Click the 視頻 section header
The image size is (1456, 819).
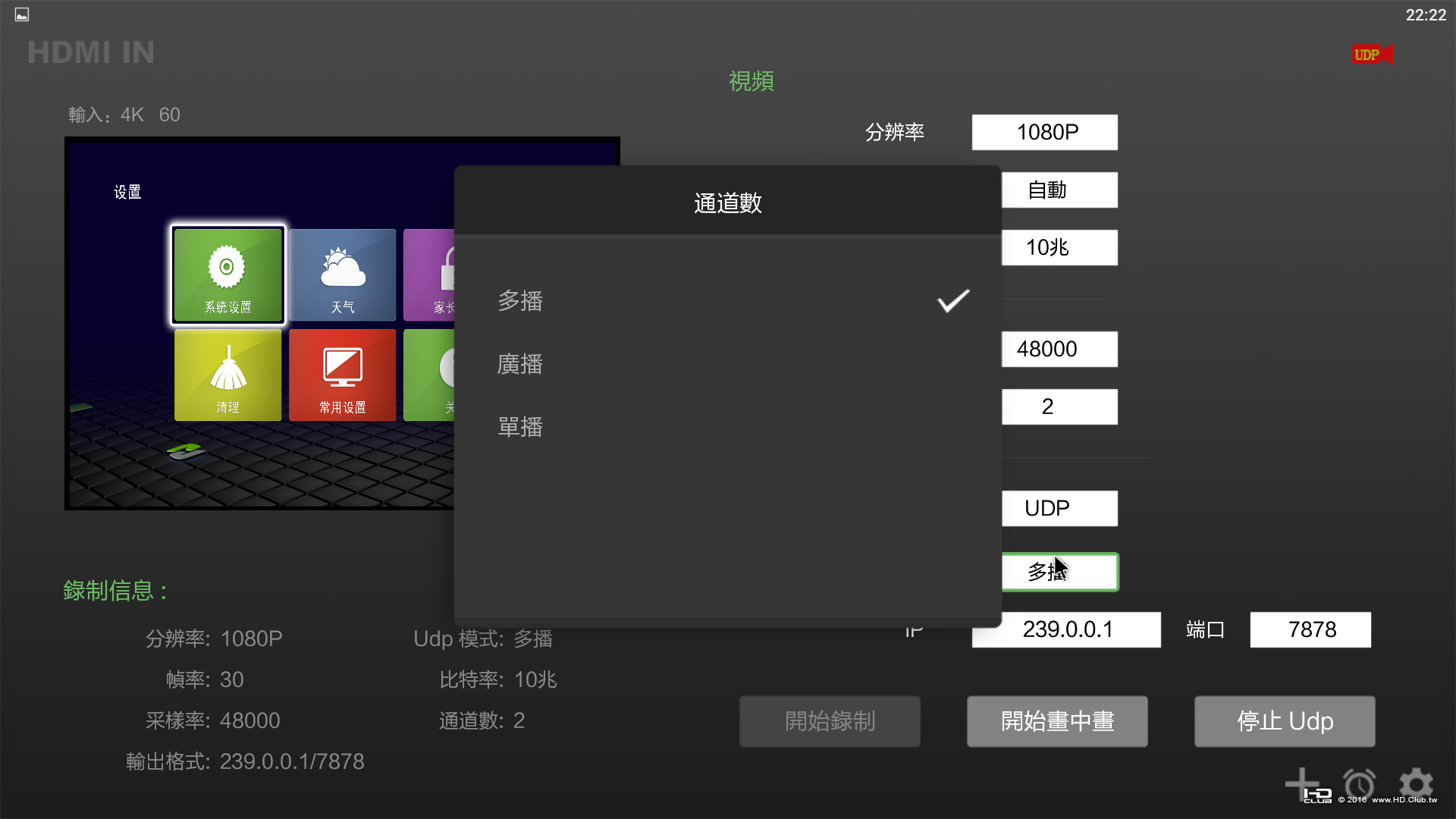(x=752, y=80)
